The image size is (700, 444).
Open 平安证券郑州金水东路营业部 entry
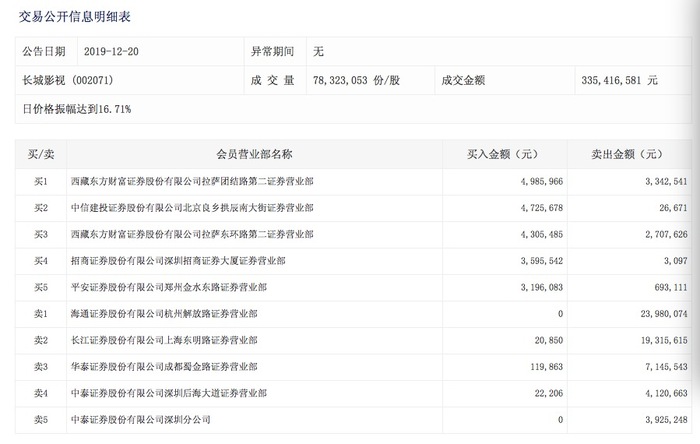(169, 287)
